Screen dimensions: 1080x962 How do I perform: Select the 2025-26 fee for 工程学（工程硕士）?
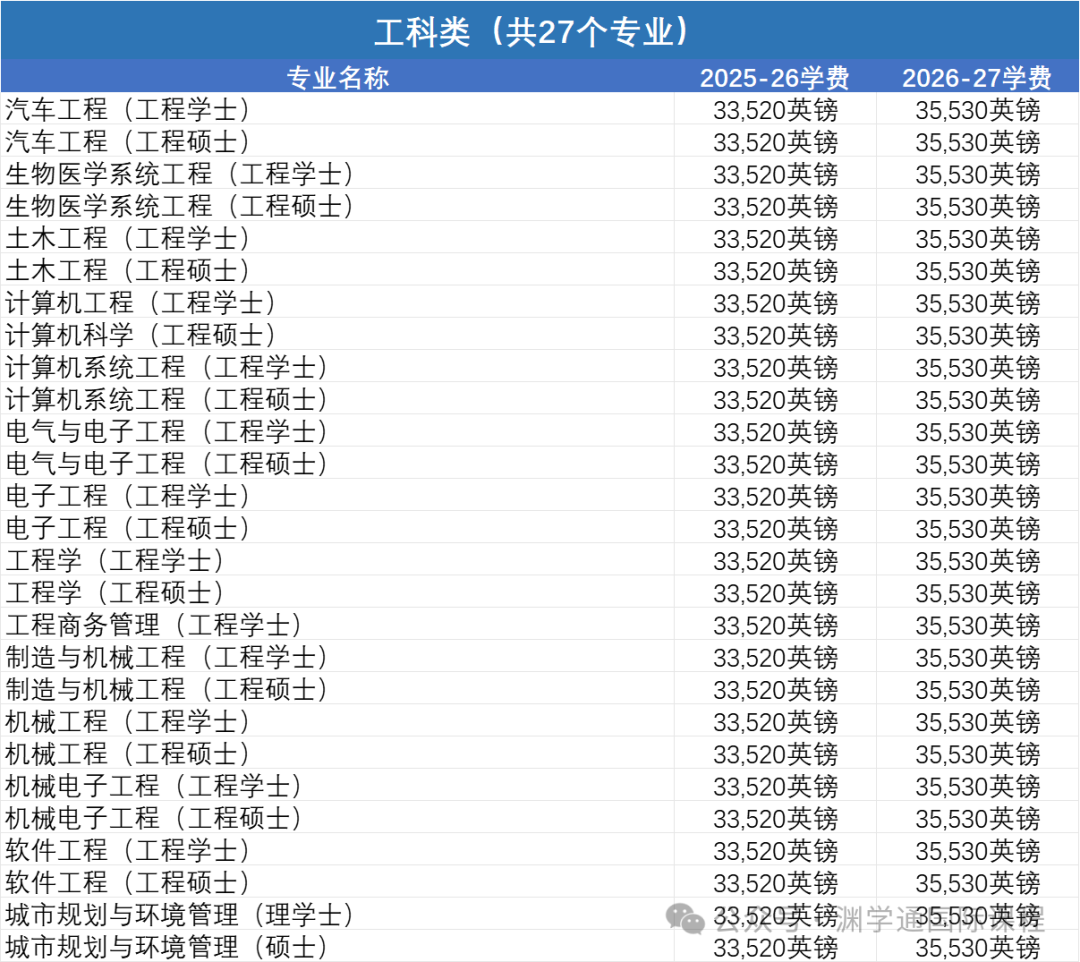(775, 593)
